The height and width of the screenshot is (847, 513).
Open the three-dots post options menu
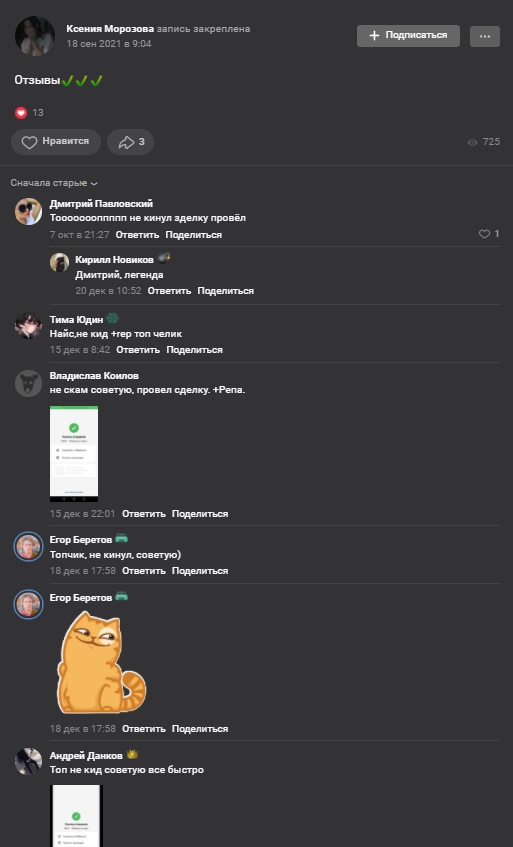click(484, 36)
